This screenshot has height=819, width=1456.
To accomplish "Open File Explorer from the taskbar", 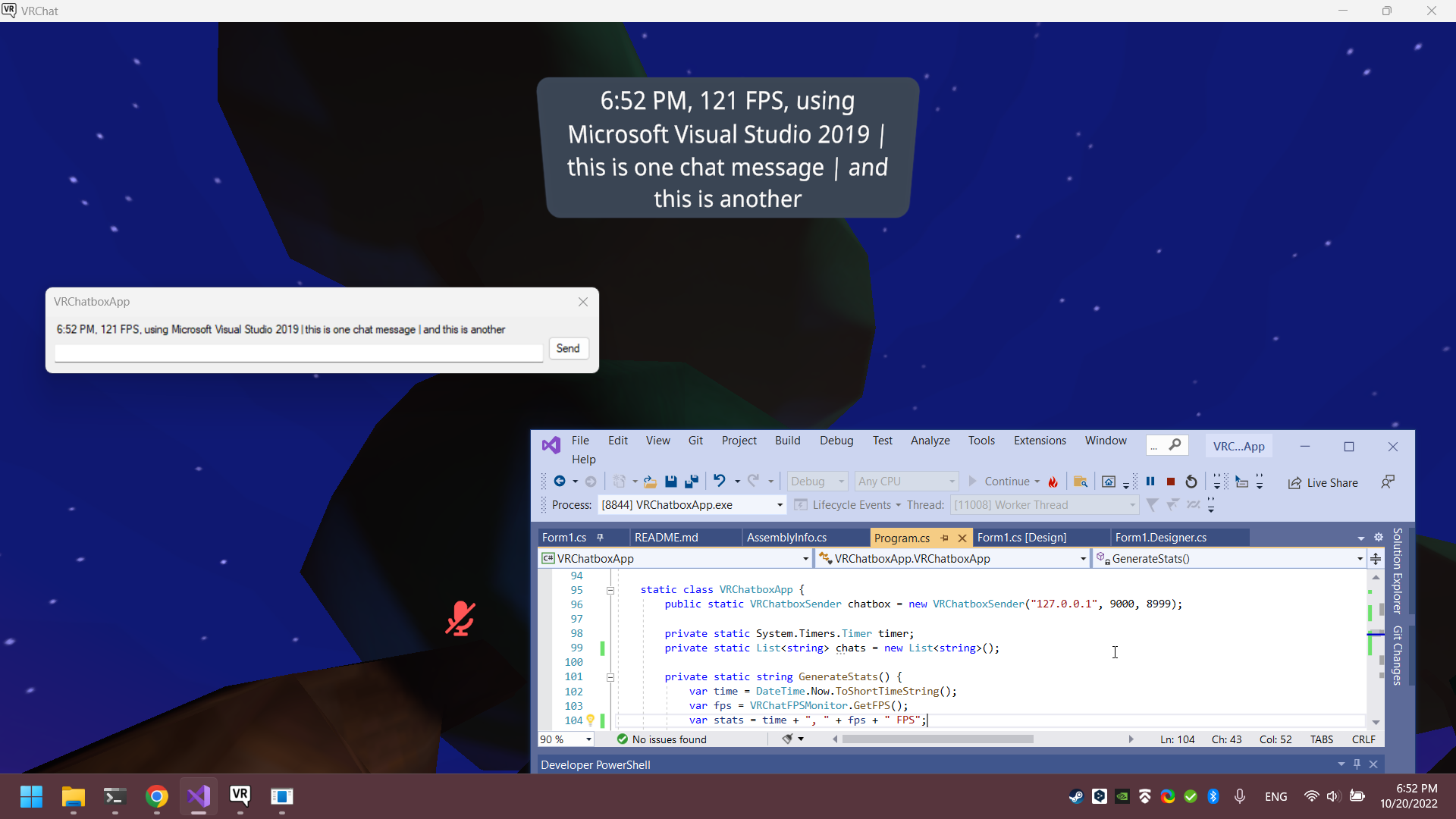I will (x=73, y=796).
